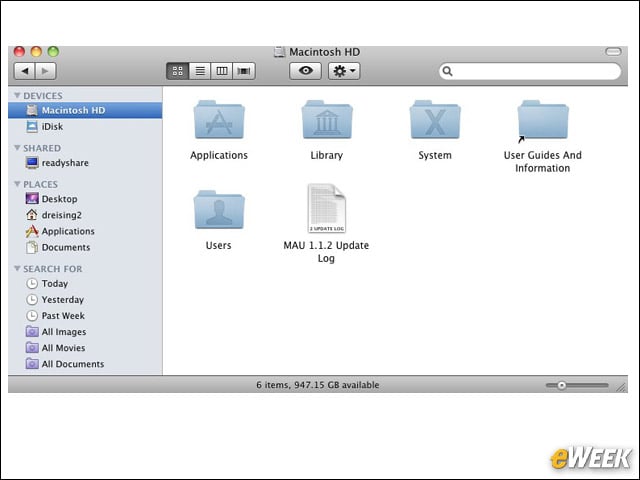The width and height of the screenshot is (640, 480).
Task: Open the All Movies smart search
Action: (x=85, y=348)
